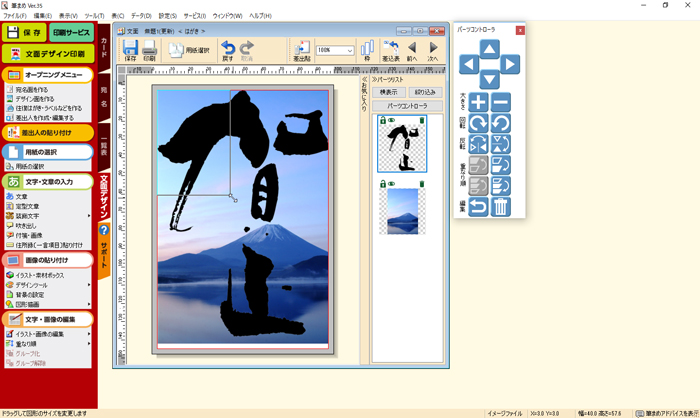Click the trash icon in パーツコントローラ

click(501, 207)
